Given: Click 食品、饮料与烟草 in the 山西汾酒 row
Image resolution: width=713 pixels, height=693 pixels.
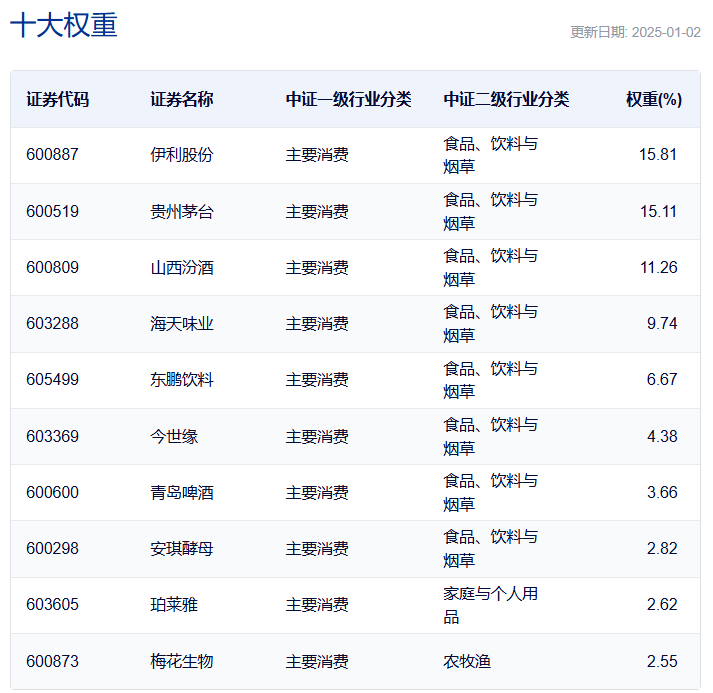Looking at the screenshot, I should pyautogui.click(x=491, y=267).
